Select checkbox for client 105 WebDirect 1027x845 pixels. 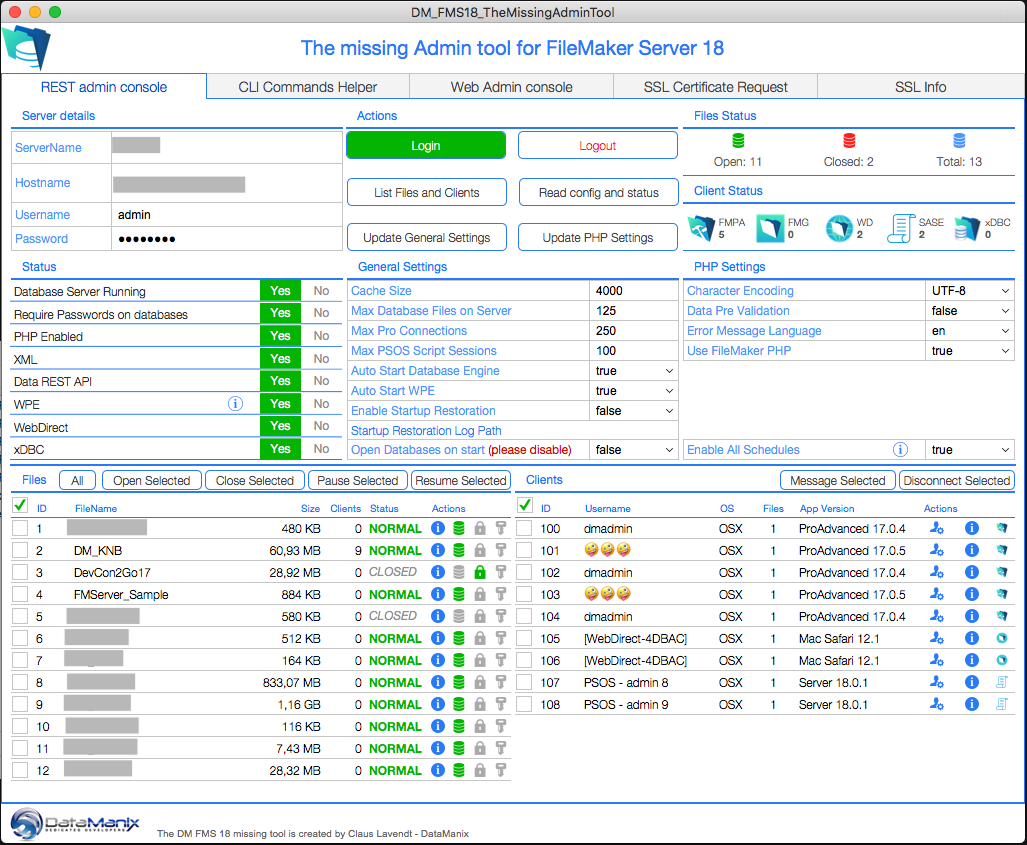(524, 638)
